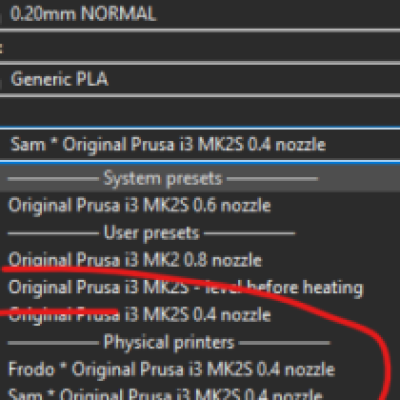Open the 0.20mm NORMAL print settings dropdown

(x=200, y=14)
